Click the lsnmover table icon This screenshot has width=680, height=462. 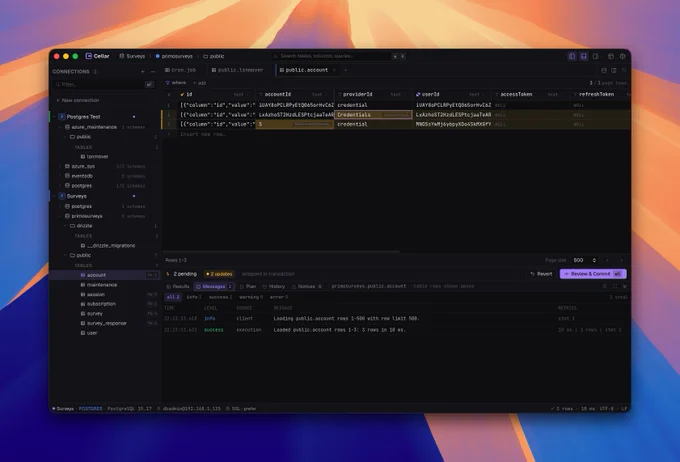[83, 157]
